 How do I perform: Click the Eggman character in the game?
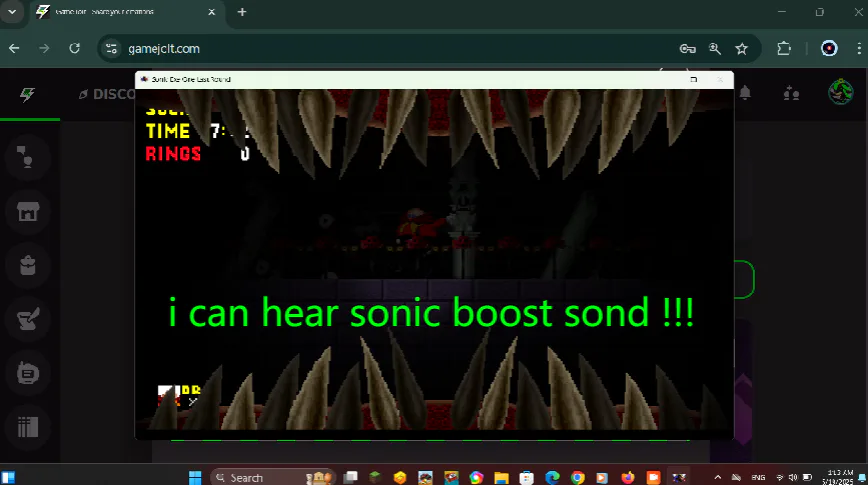420,226
